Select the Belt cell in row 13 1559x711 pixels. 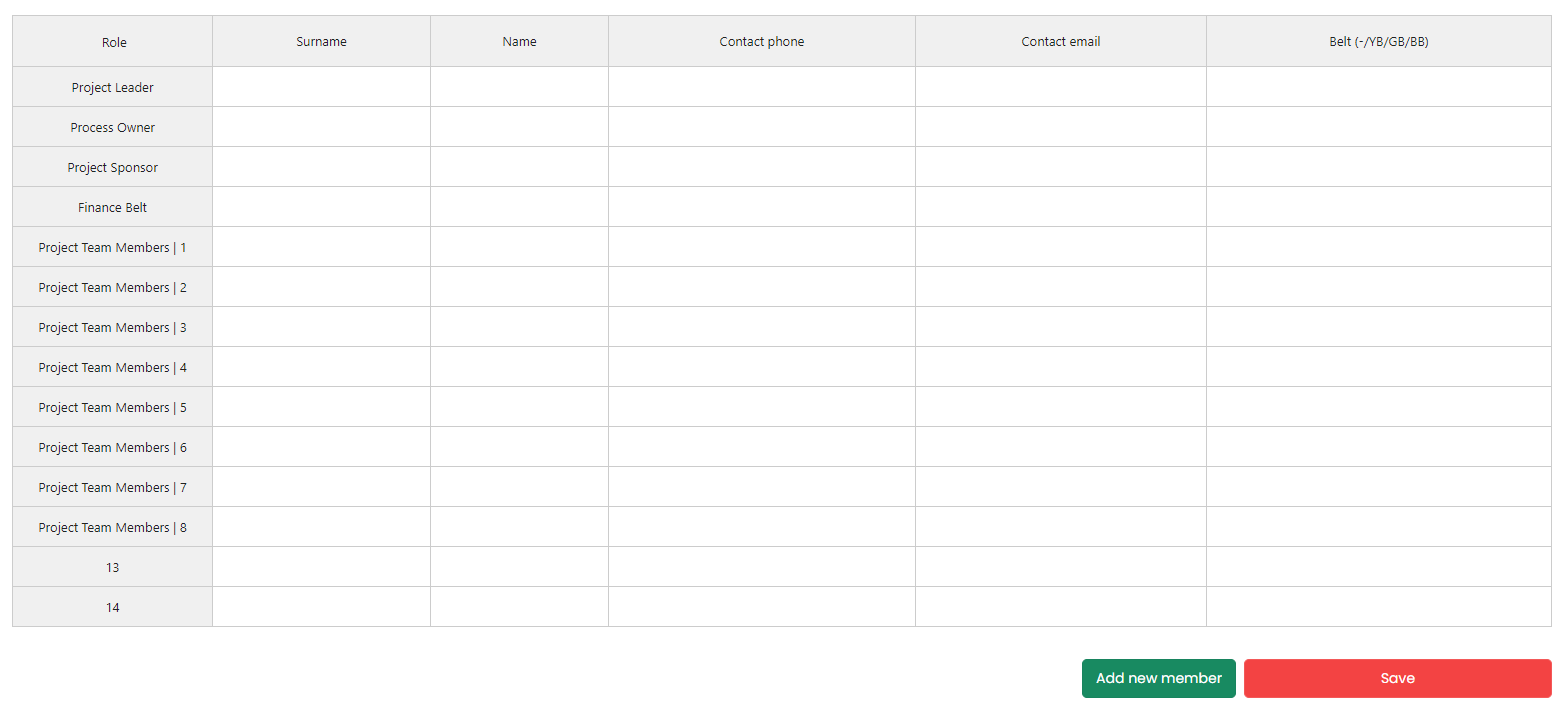pos(1379,567)
